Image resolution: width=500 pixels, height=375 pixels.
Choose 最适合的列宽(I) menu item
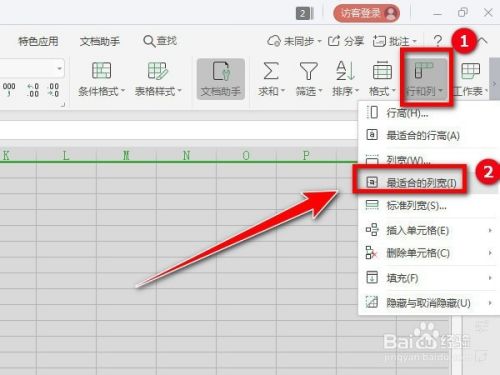(x=429, y=182)
